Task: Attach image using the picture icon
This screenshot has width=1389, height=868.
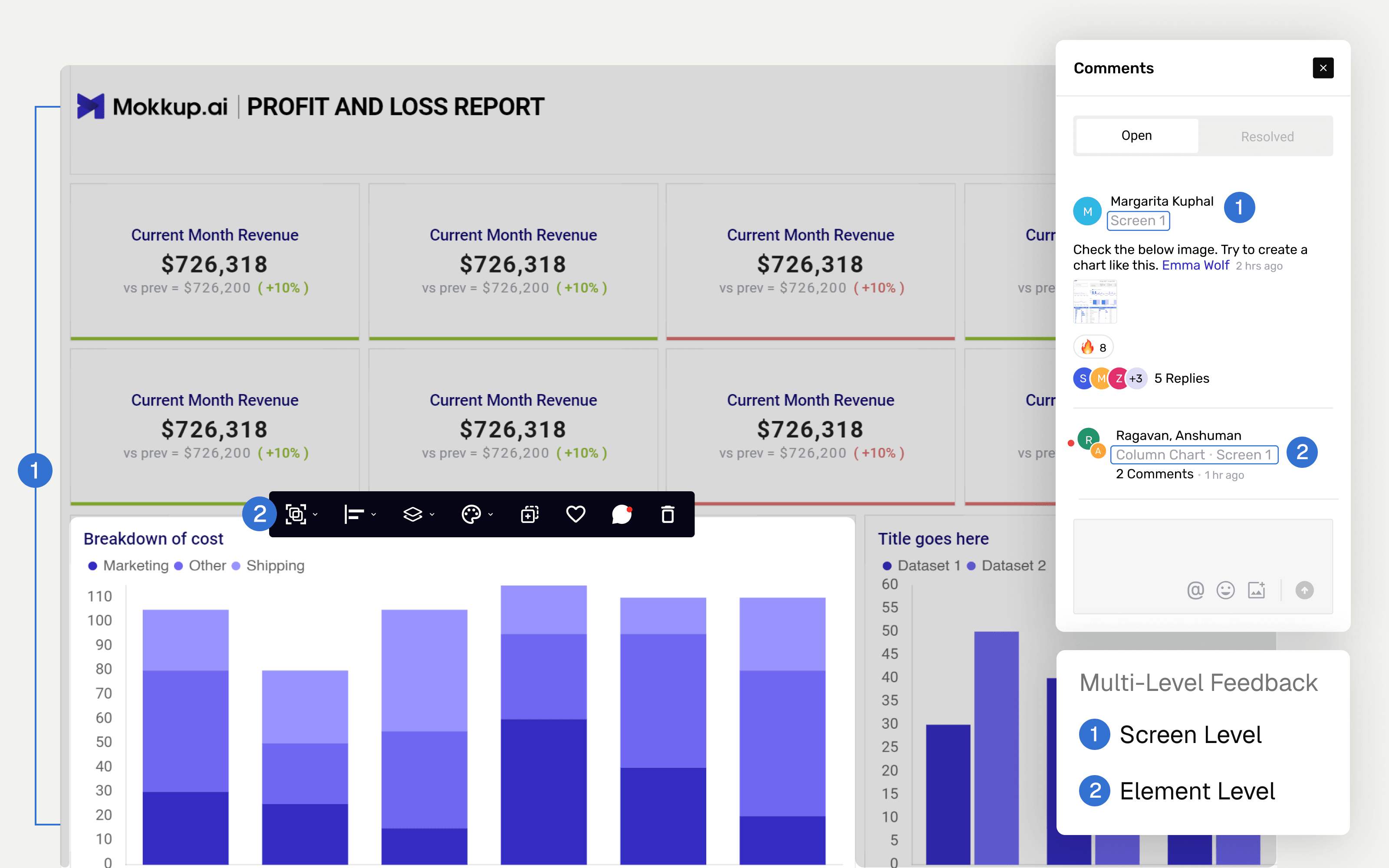Action: (x=1257, y=590)
